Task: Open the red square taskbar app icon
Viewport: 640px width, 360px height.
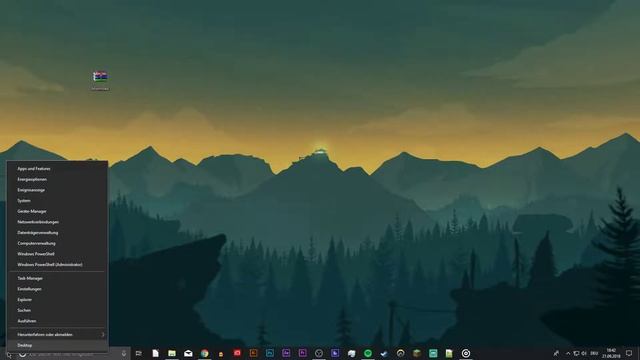Action: (237, 353)
